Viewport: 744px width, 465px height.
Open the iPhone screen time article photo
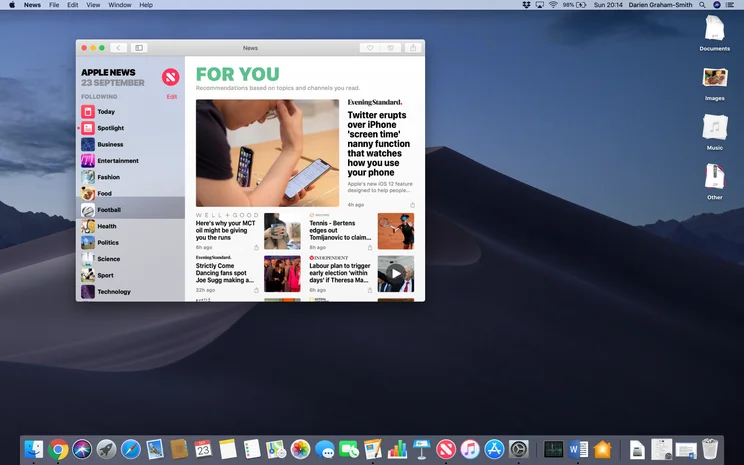point(268,153)
